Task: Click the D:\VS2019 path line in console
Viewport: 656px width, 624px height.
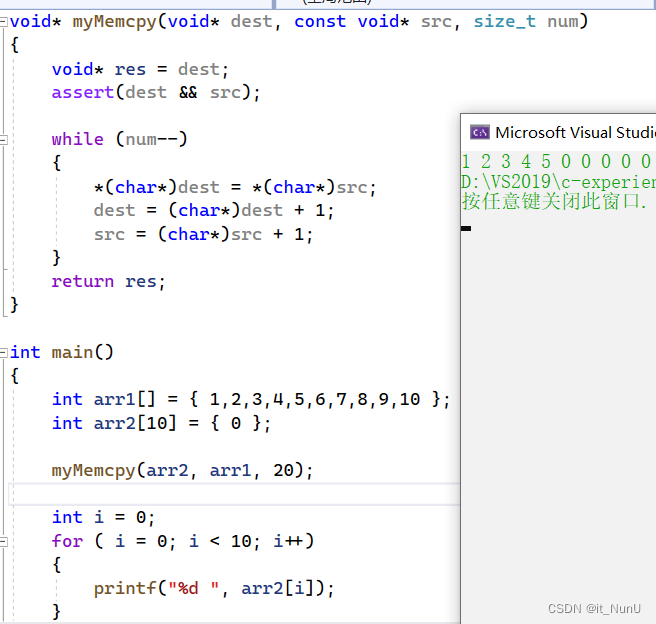Action: pos(558,182)
